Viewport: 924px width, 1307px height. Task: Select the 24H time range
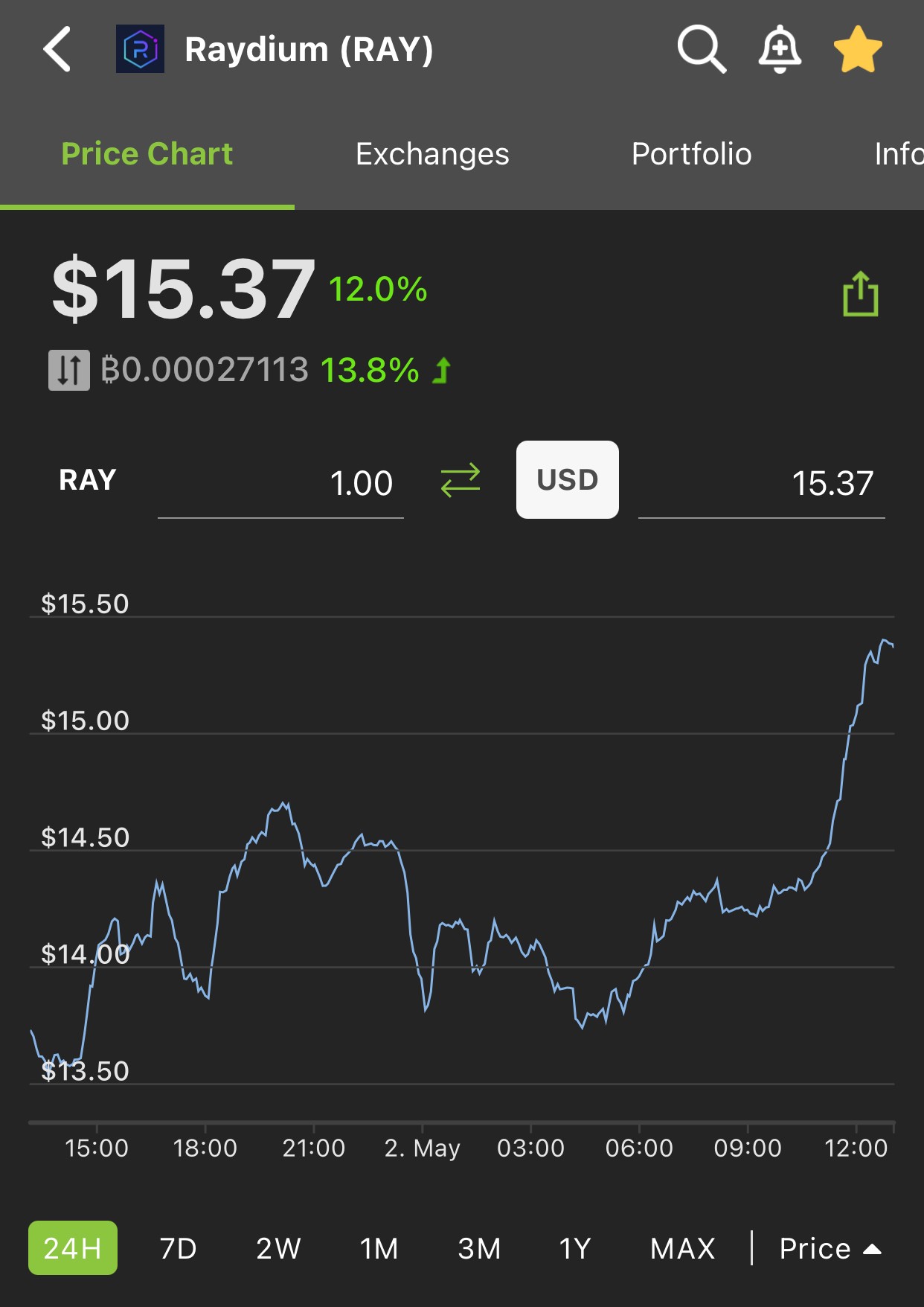tap(73, 1248)
